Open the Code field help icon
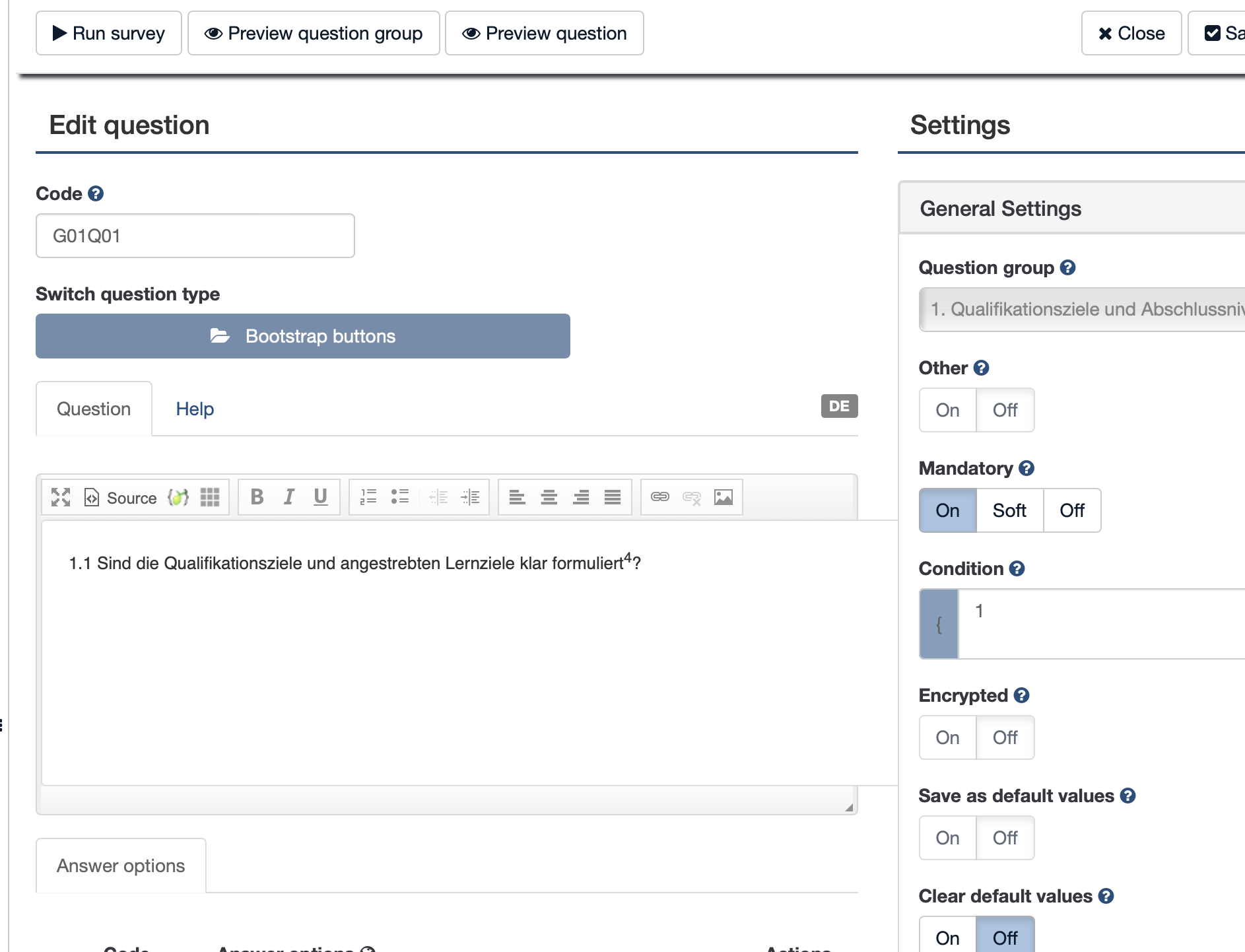The width and height of the screenshot is (1245, 952). click(x=96, y=194)
